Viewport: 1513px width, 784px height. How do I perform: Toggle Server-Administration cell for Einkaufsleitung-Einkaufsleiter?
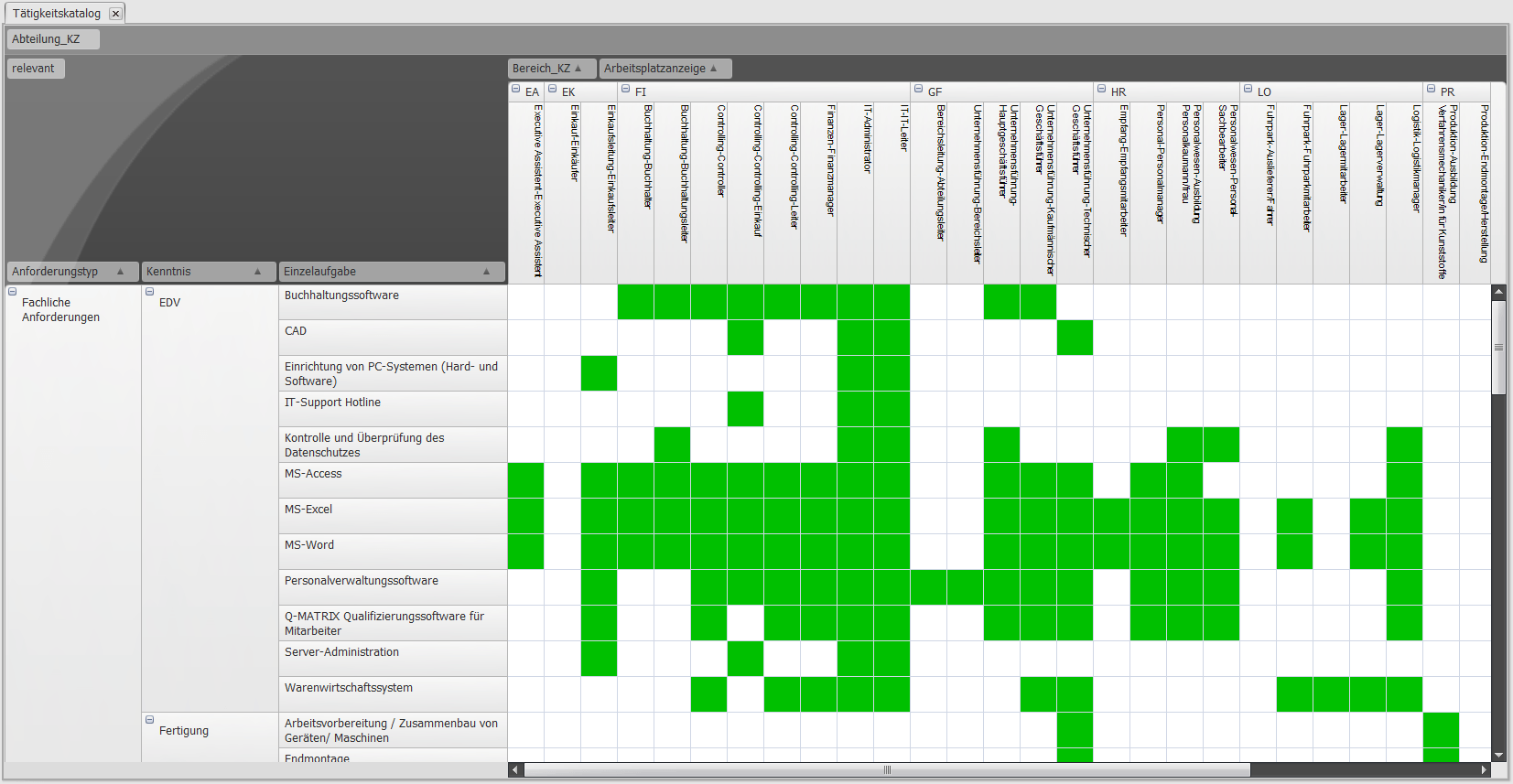[x=599, y=659]
